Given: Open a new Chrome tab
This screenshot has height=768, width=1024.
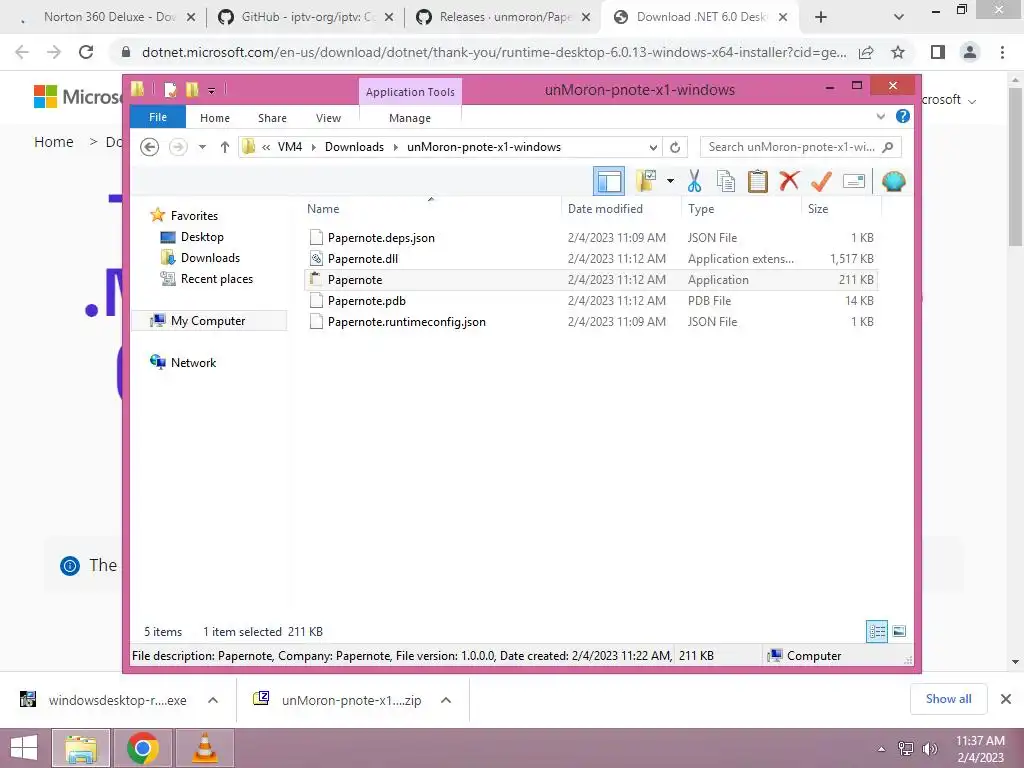Looking at the screenshot, I should coord(821,18).
